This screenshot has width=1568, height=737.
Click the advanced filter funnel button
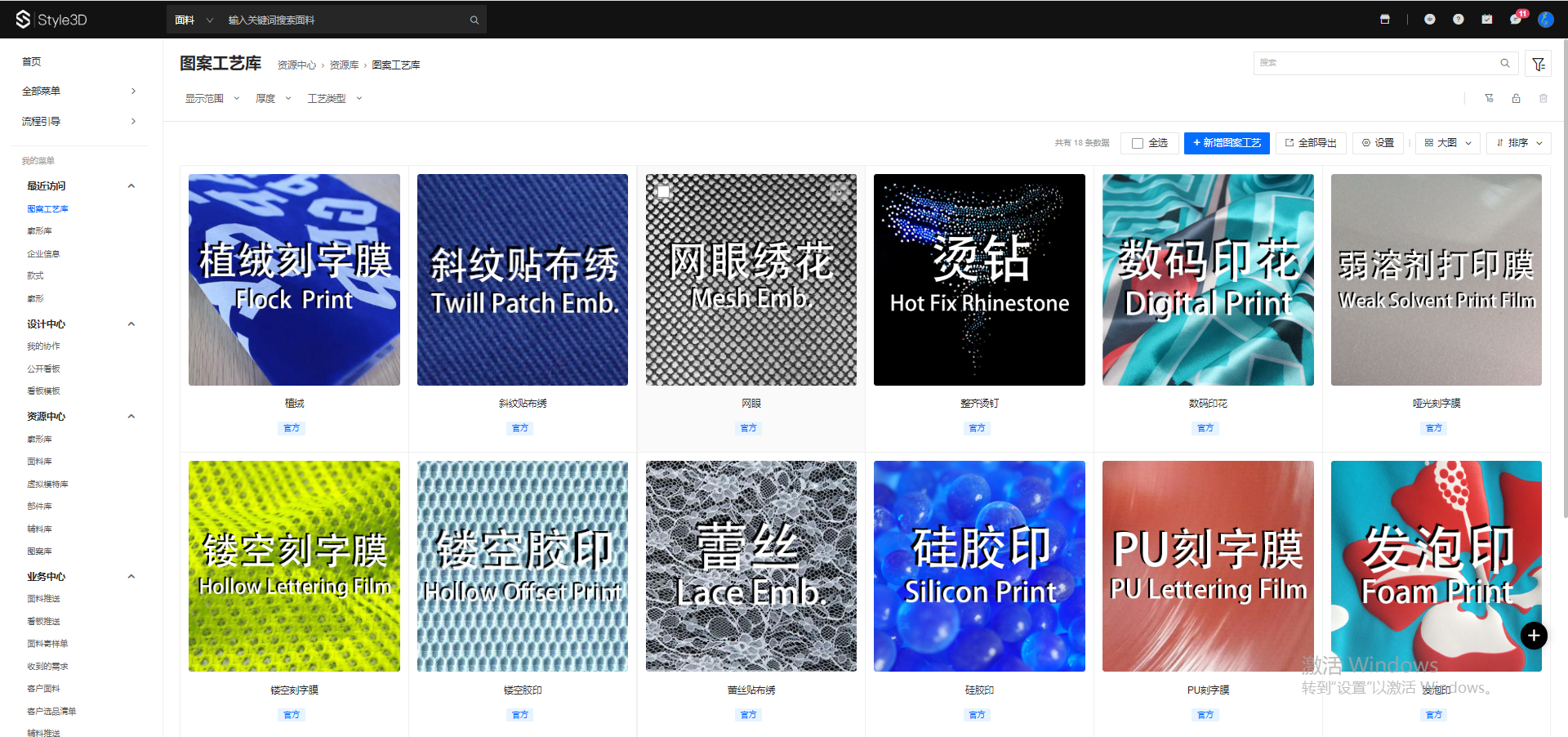coord(1539,64)
